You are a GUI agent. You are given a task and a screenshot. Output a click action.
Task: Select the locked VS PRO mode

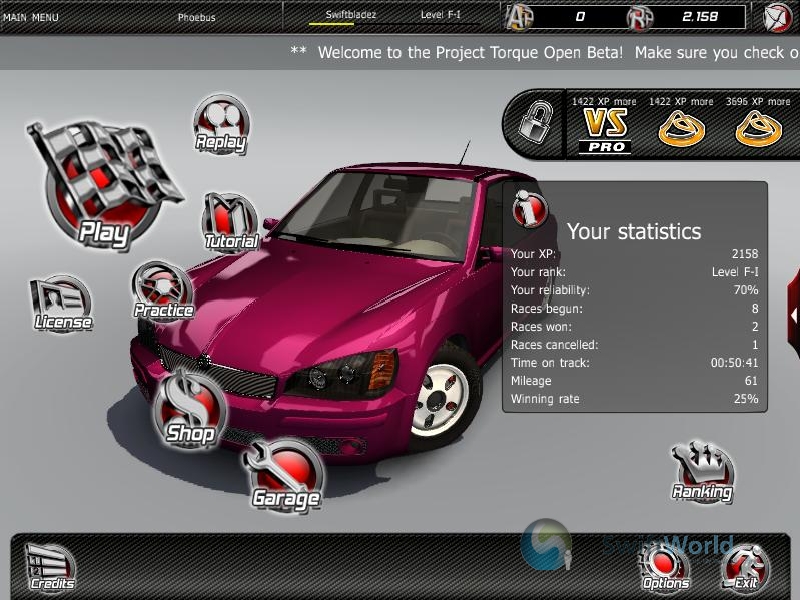click(x=605, y=129)
